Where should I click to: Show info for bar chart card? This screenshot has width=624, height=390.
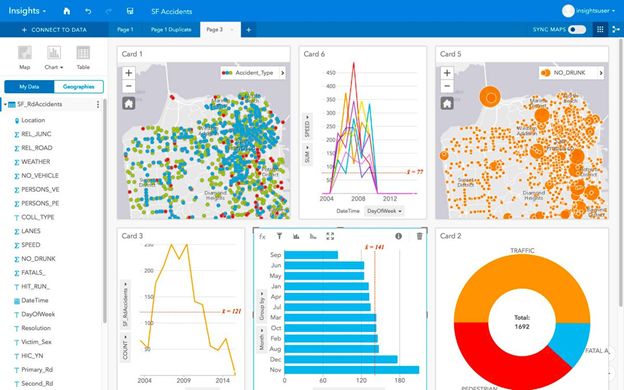tap(398, 236)
